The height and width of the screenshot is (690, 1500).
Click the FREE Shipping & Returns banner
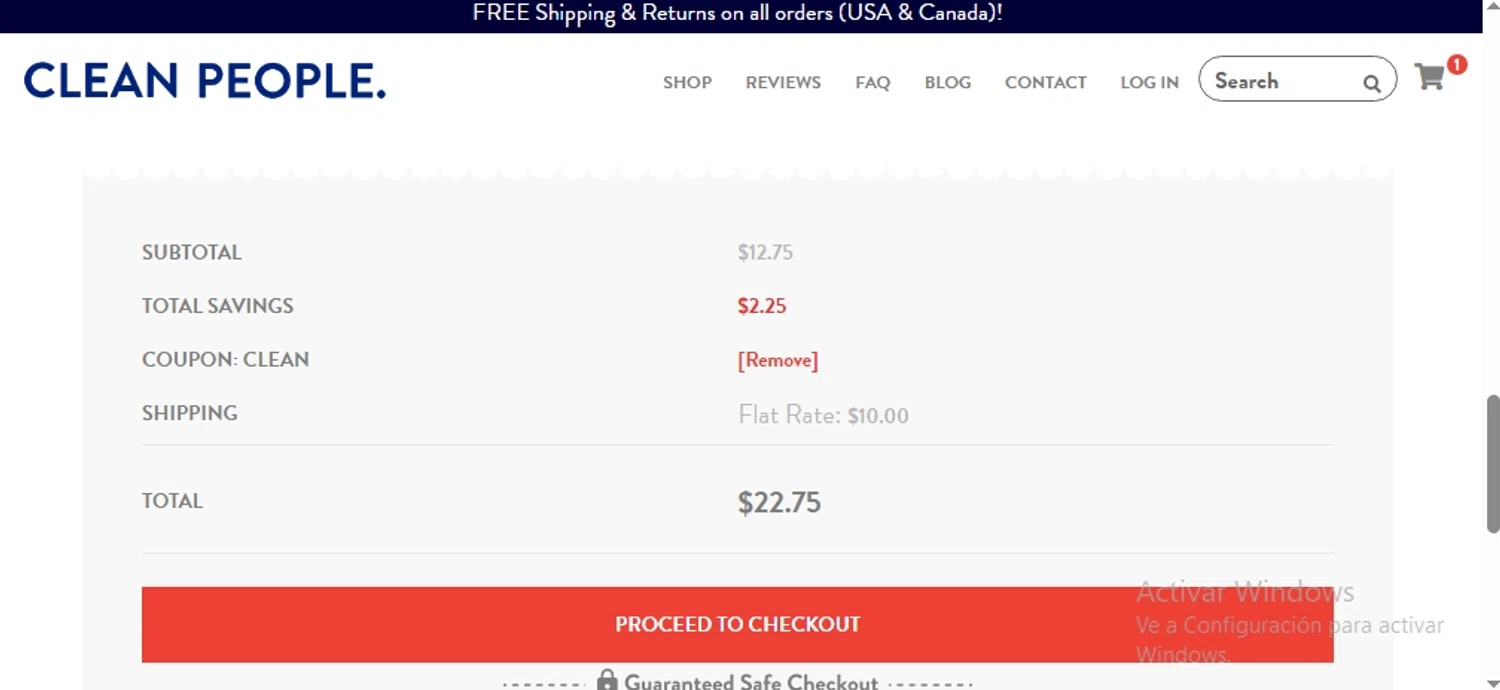pos(737,14)
